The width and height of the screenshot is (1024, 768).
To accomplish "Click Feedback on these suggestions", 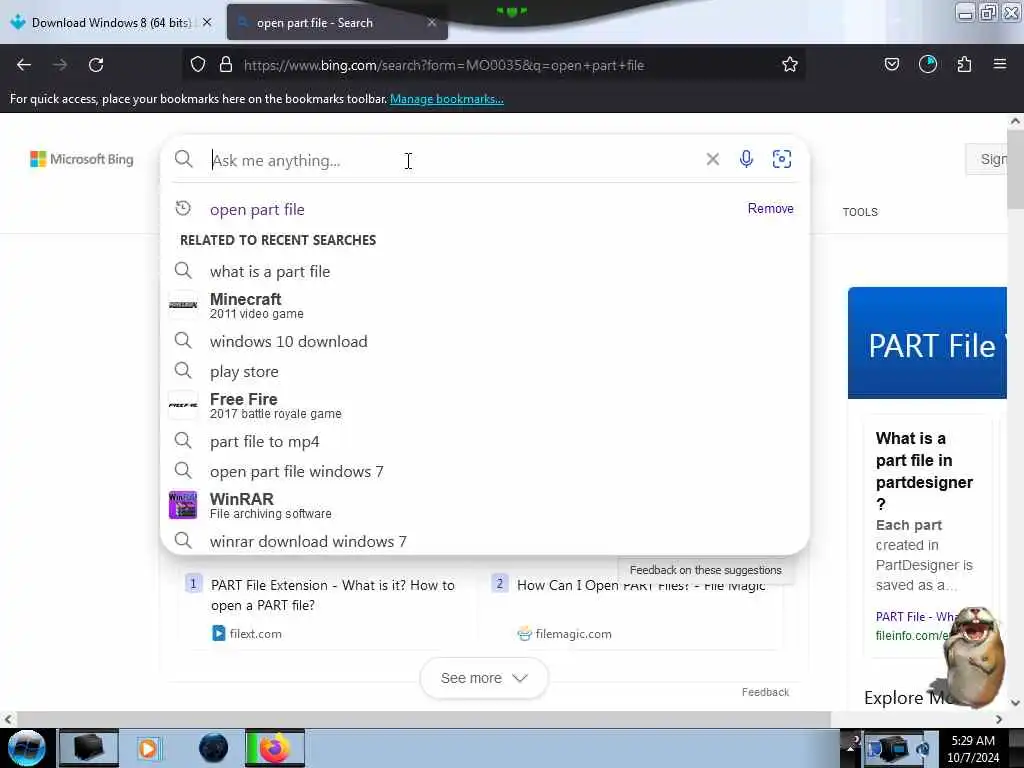I will tap(705, 570).
